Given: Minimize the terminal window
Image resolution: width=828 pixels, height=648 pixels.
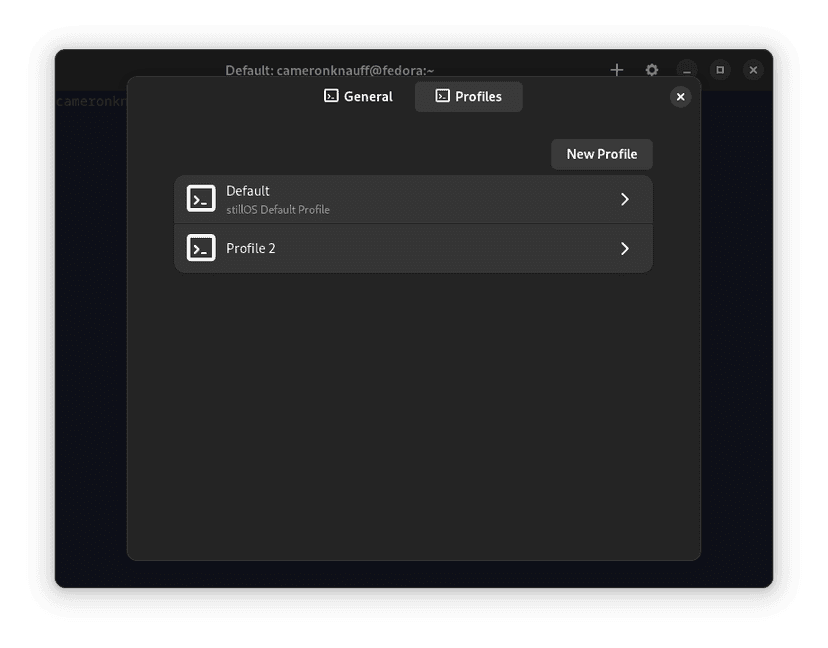Looking at the screenshot, I should pos(686,70).
